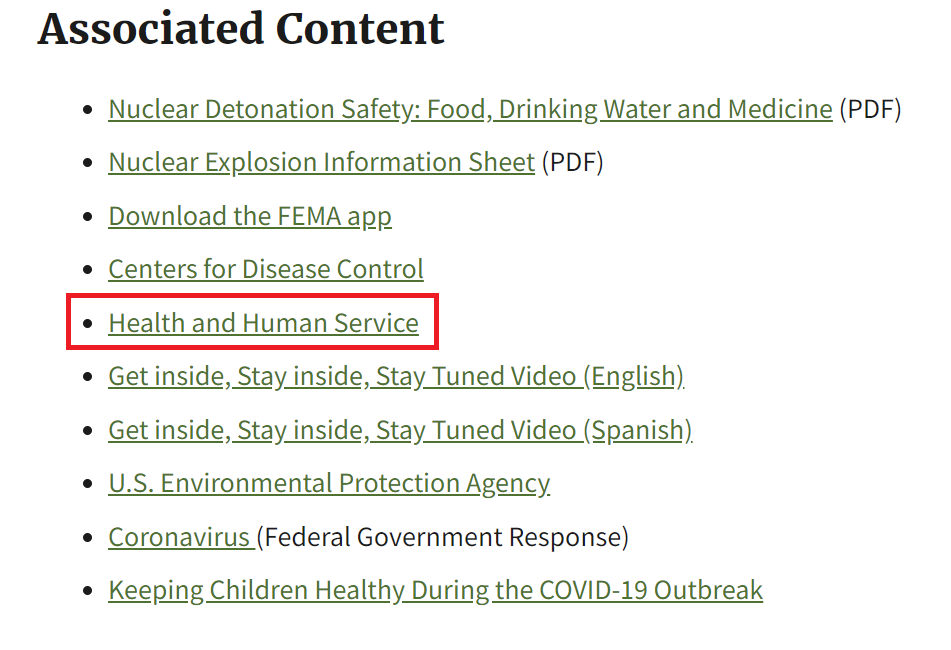This screenshot has height=650, width=951.
Task: Click the bullet beside Coronavirus
Action: 87,537
